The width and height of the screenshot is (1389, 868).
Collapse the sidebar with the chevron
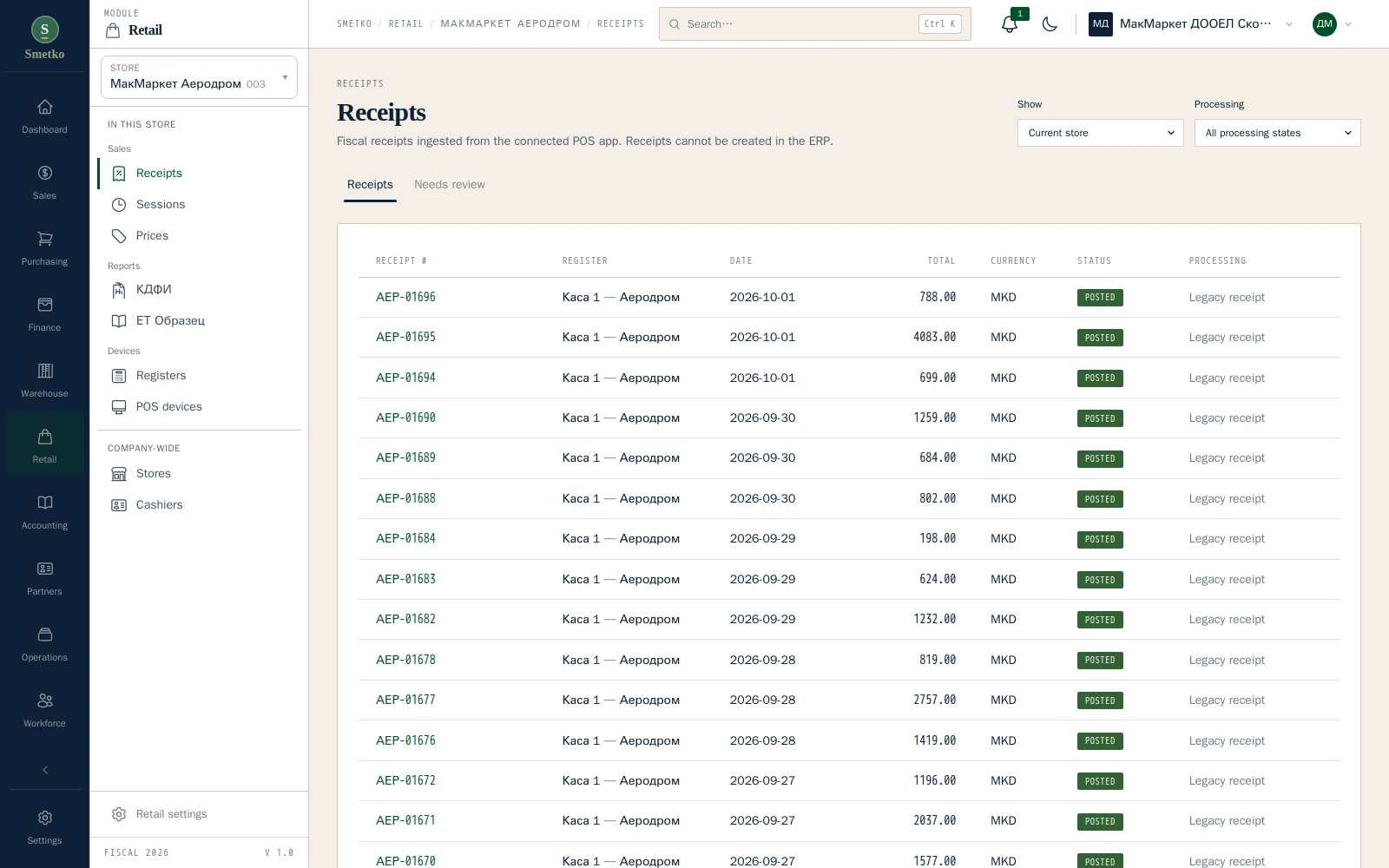click(44, 770)
